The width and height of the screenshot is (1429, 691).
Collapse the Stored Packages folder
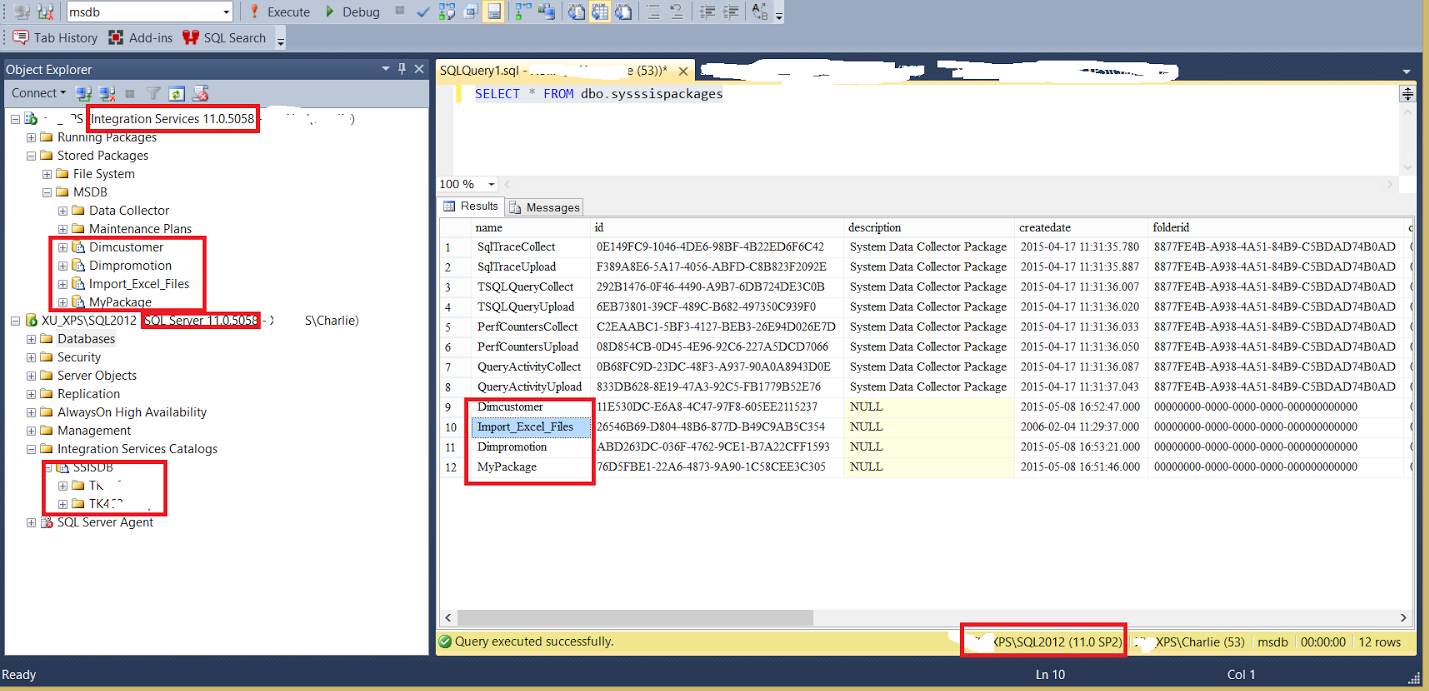tap(31, 155)
